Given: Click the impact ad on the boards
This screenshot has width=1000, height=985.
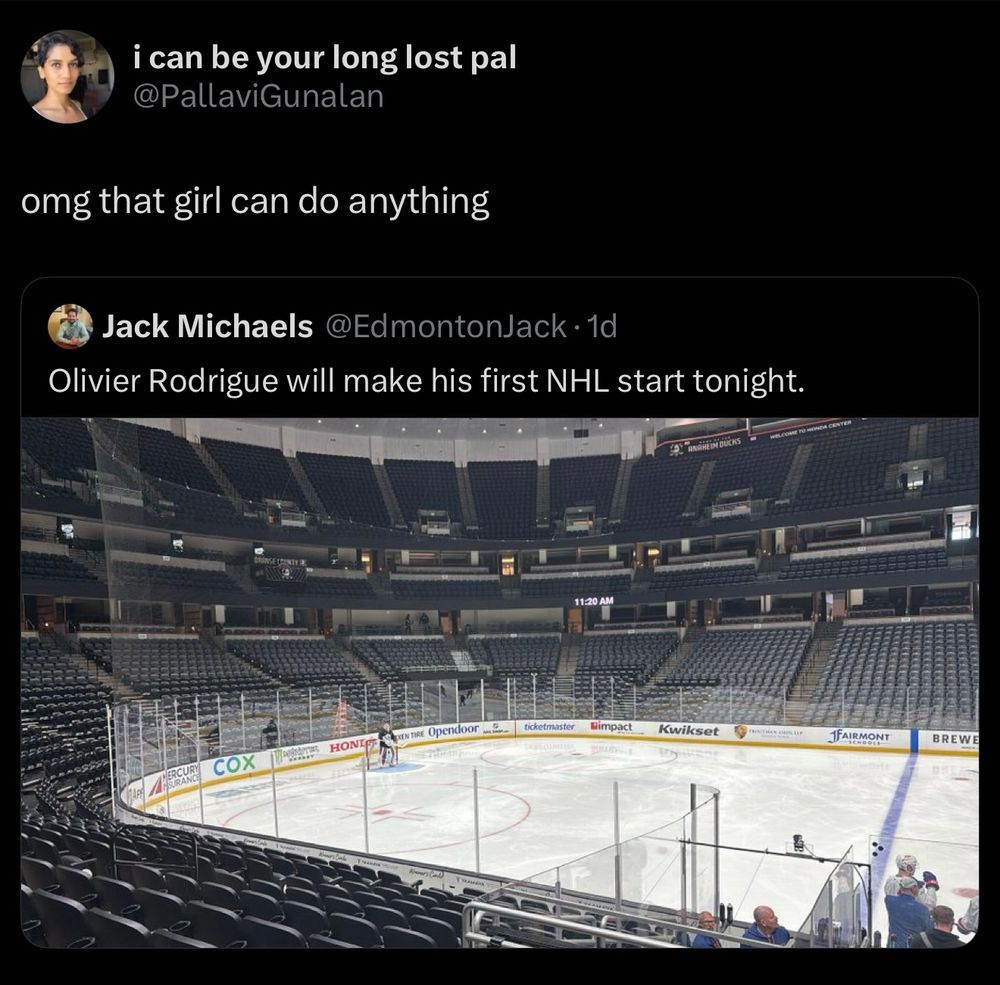Looking at the screenshot, I should pos(612,727).
